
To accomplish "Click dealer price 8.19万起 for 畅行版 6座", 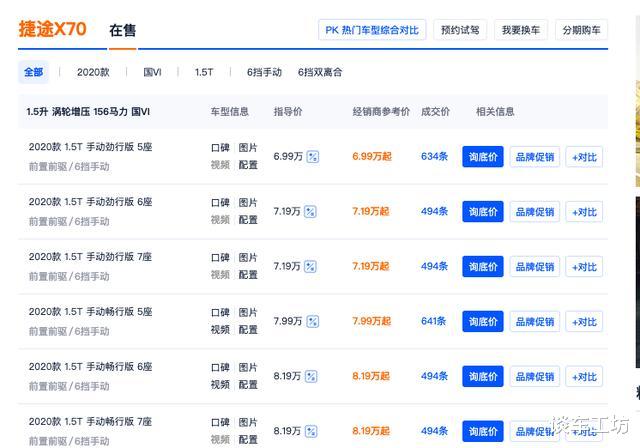I will coord(371,377).
